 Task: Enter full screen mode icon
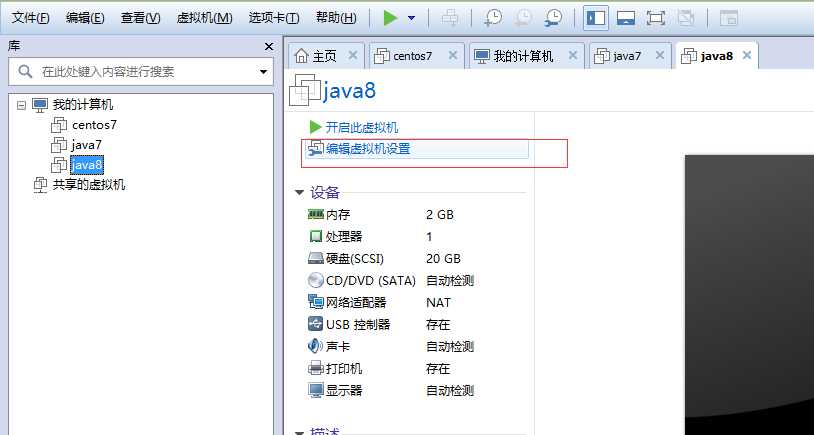click(x=656, y=18)
